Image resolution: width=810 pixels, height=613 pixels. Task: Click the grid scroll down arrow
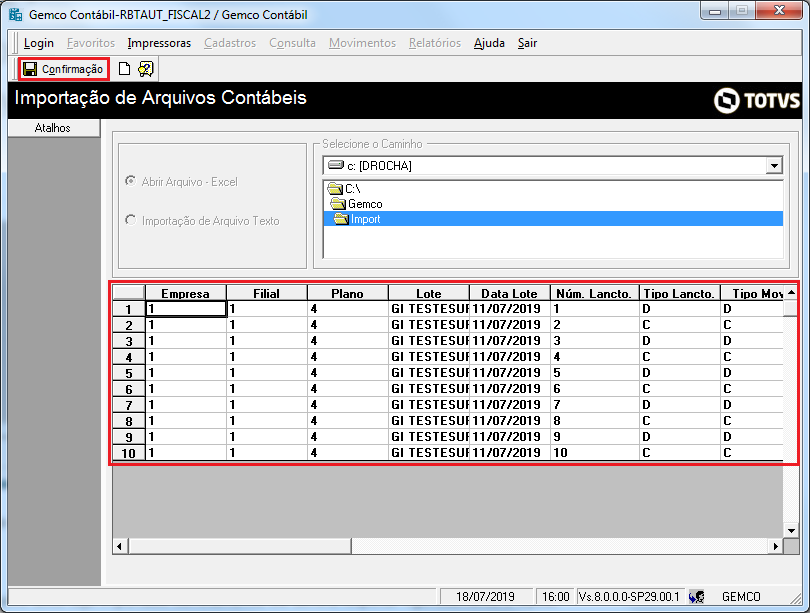coord(791,530)
